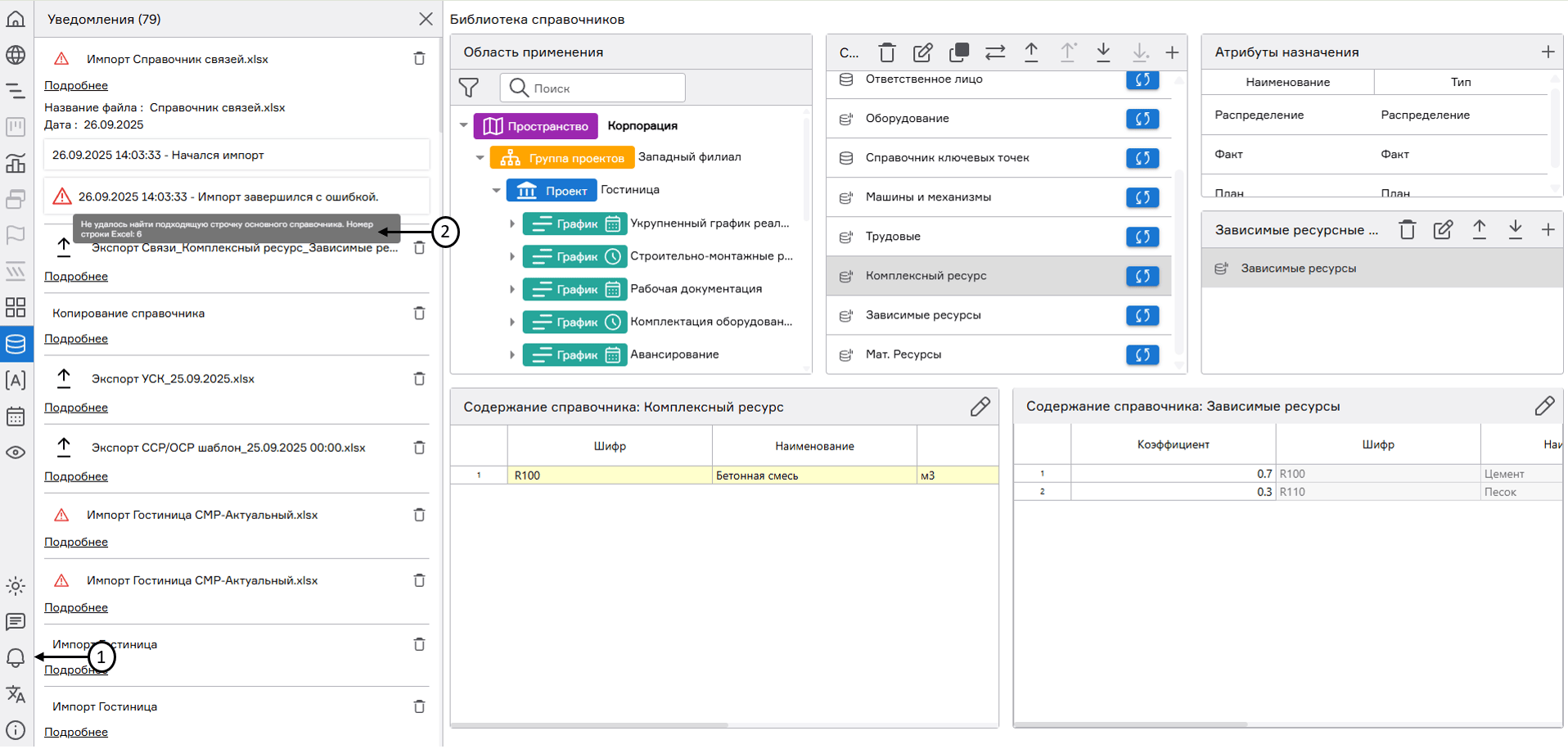Image resolution: width=1568 pixels, height=749 pixels.
Task: Open Подробнее link under Экспорт УСК_25.09.2025.xlsx
Action: click(76, 408)
